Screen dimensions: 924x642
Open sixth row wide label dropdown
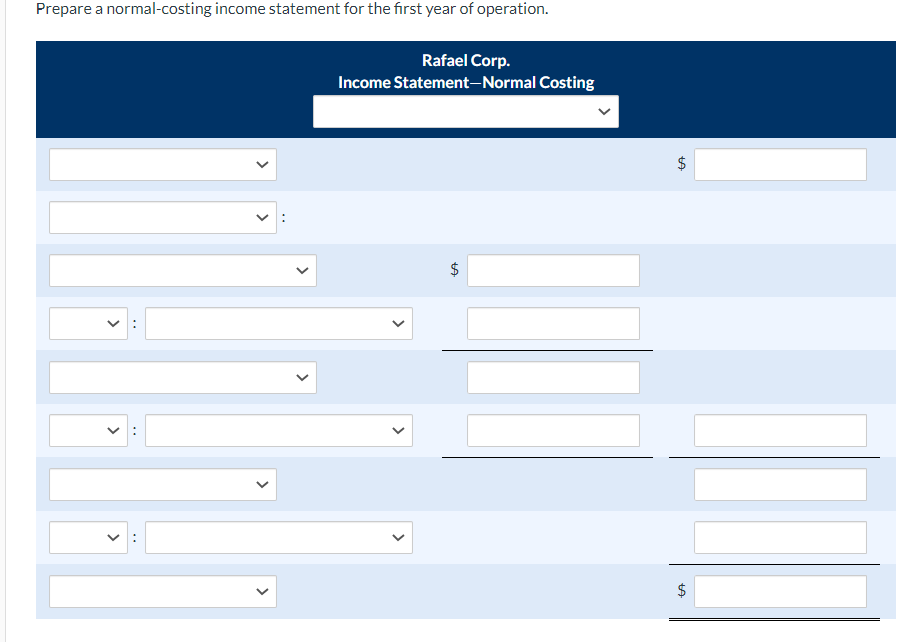(279, 430)
